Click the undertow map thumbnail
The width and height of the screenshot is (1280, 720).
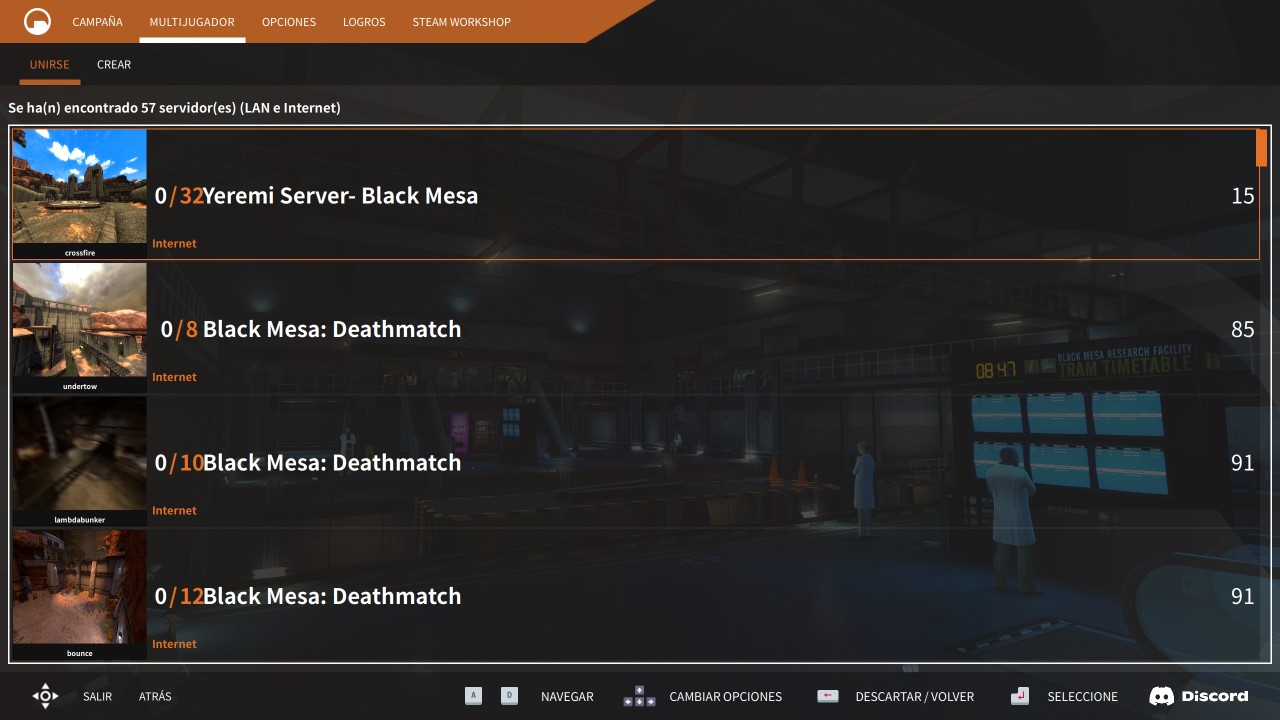coord(80,320)
